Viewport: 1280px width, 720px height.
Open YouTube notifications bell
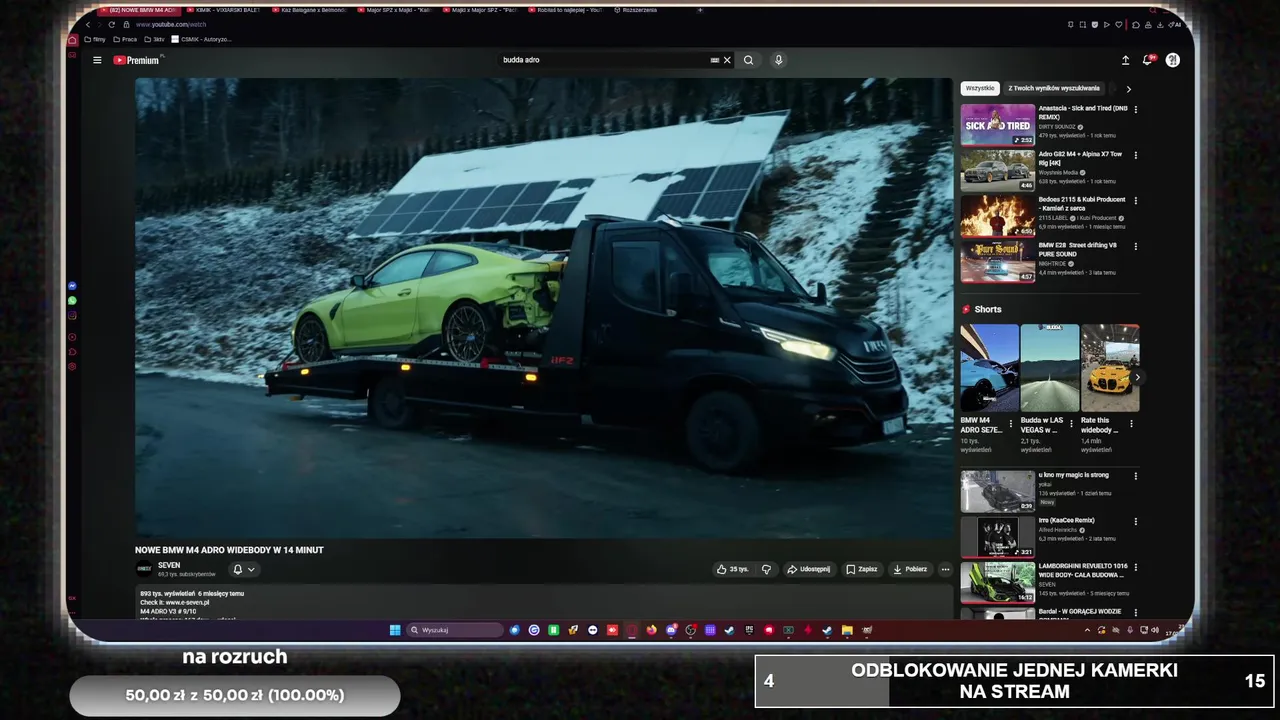pyautogui.click(x=1148, y=60)
